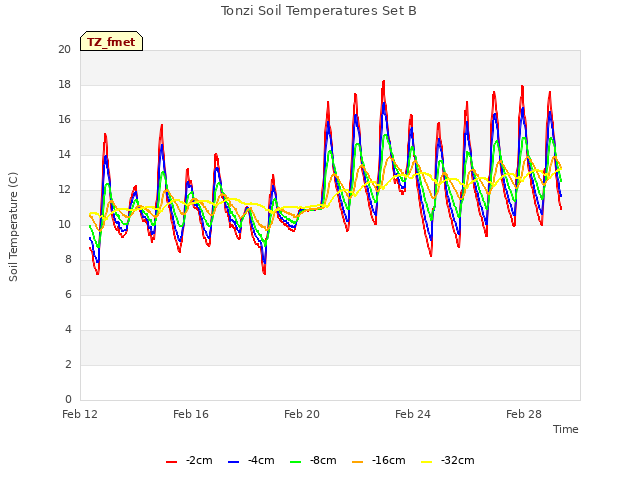
Task: Click the 6 y-axis tick label
Action: click(x=68, y=295)
